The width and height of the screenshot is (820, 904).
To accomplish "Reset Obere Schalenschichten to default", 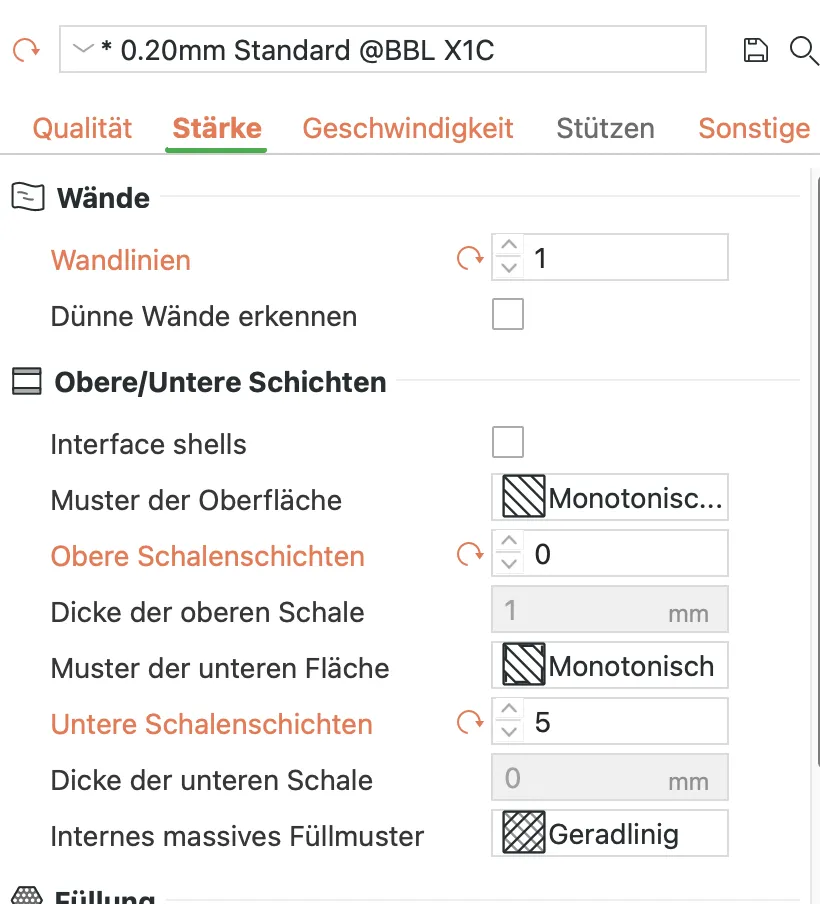I will coord(470,555).
